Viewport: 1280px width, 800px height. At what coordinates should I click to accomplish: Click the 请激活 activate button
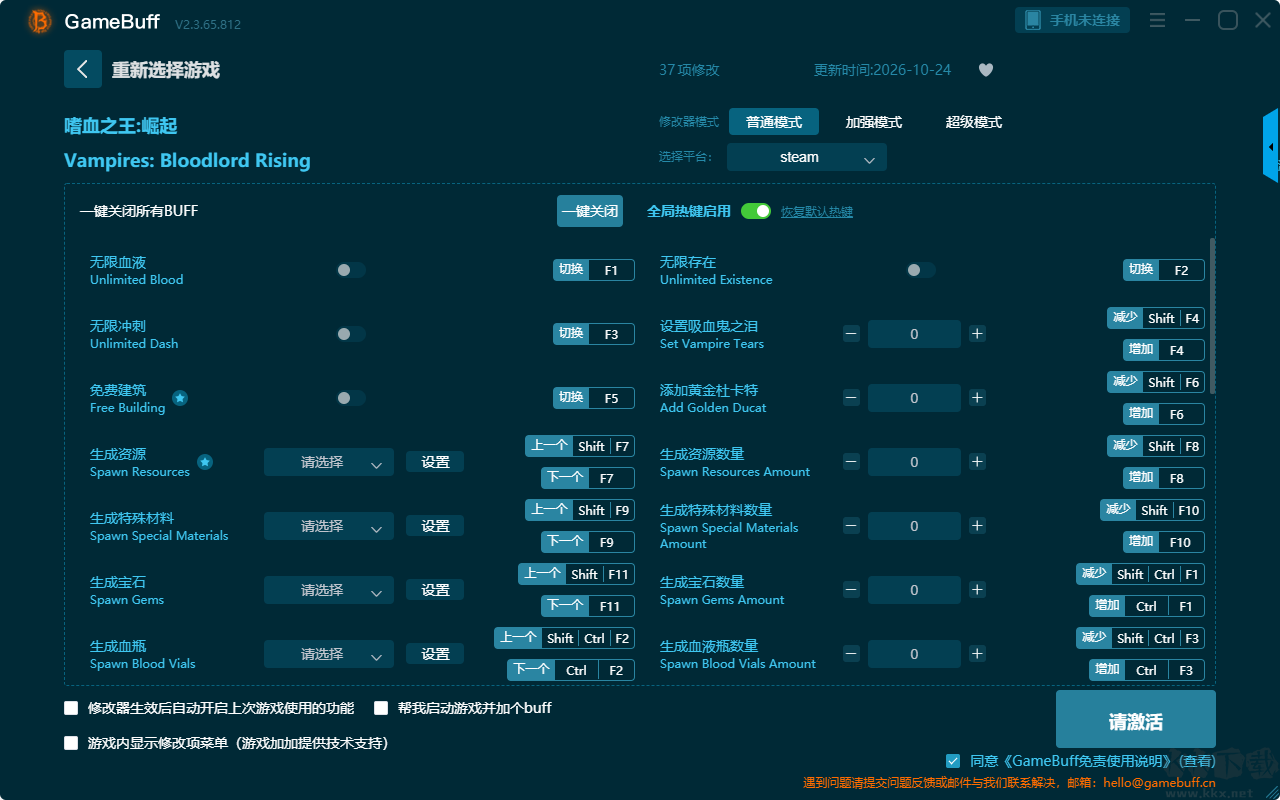tap(1136, 720)
